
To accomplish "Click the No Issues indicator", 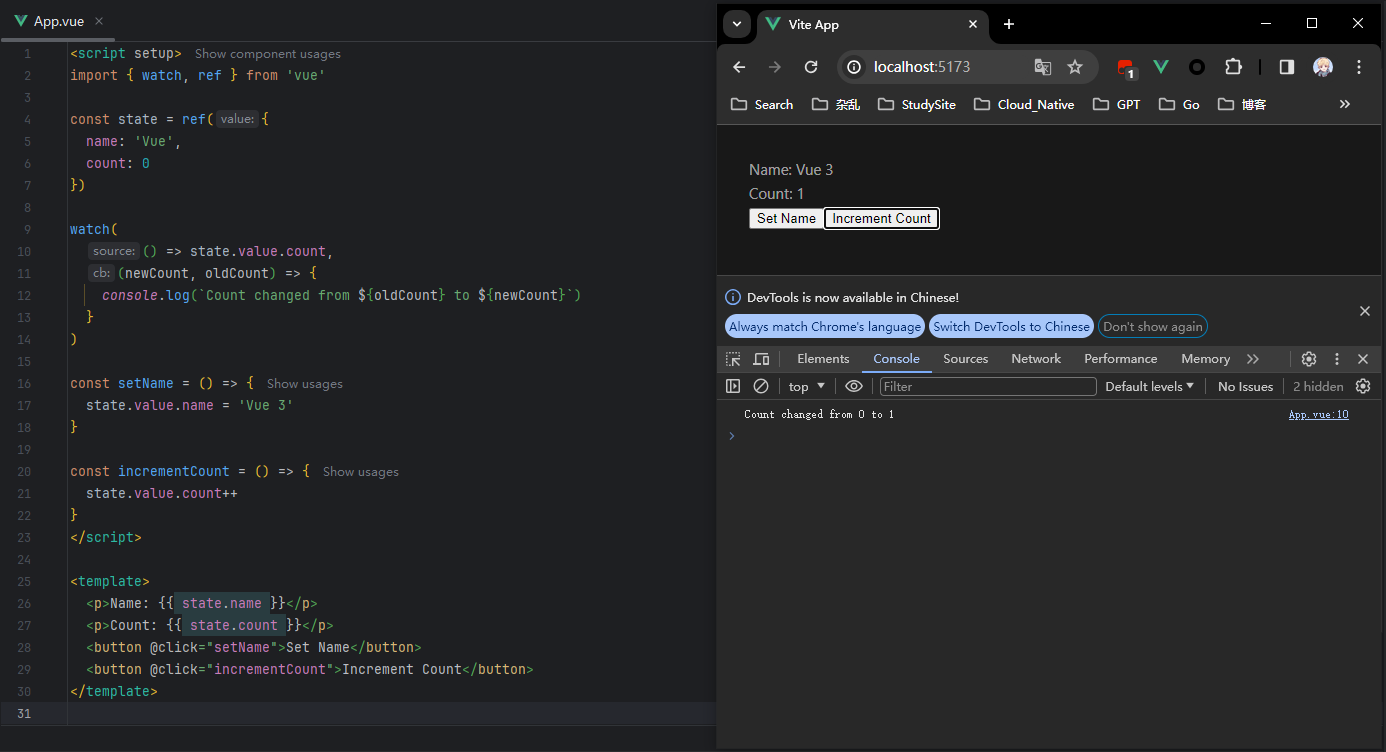I will [1245, 386].
